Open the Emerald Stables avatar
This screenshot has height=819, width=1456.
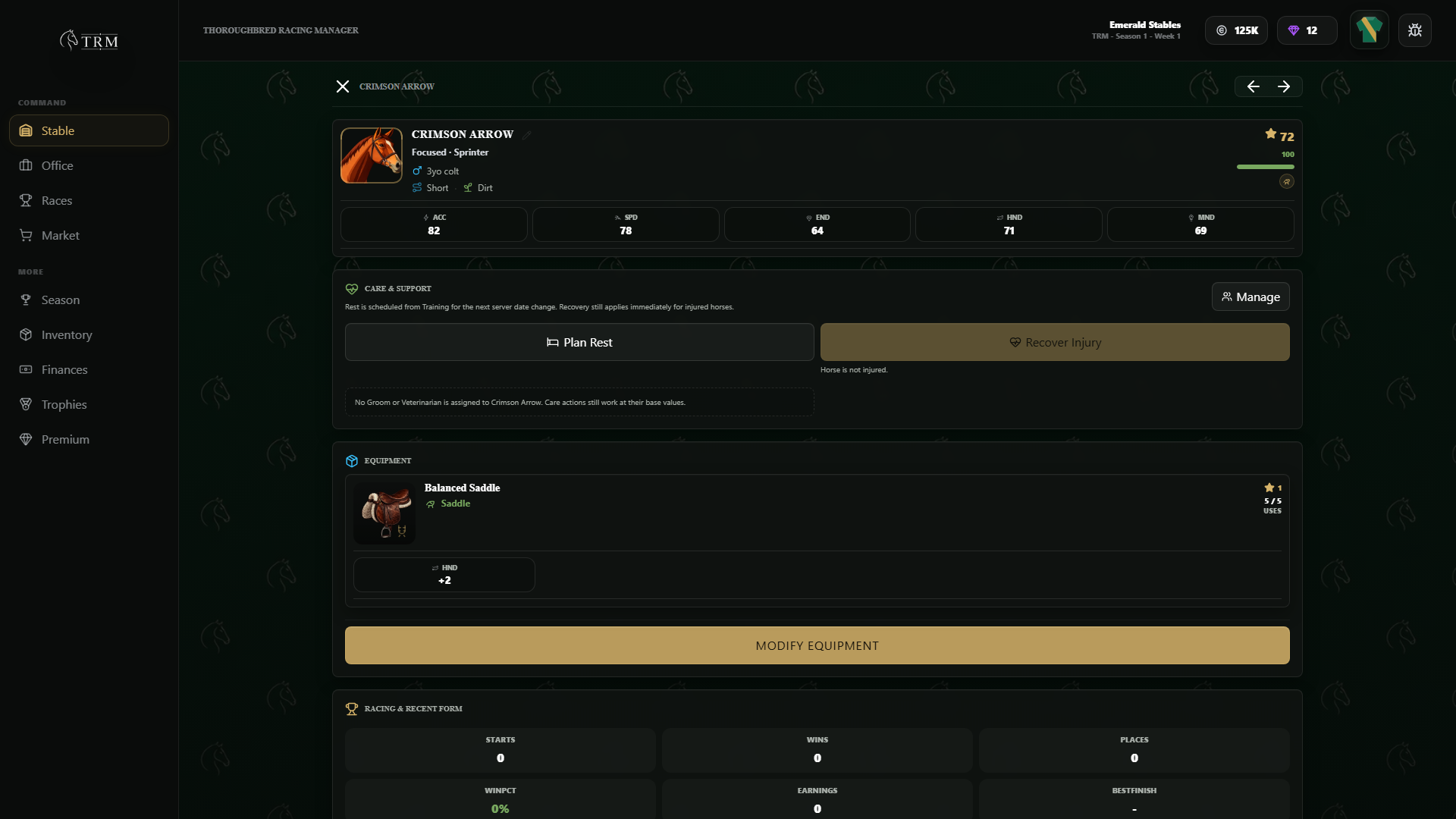[x=1369, y=30]
